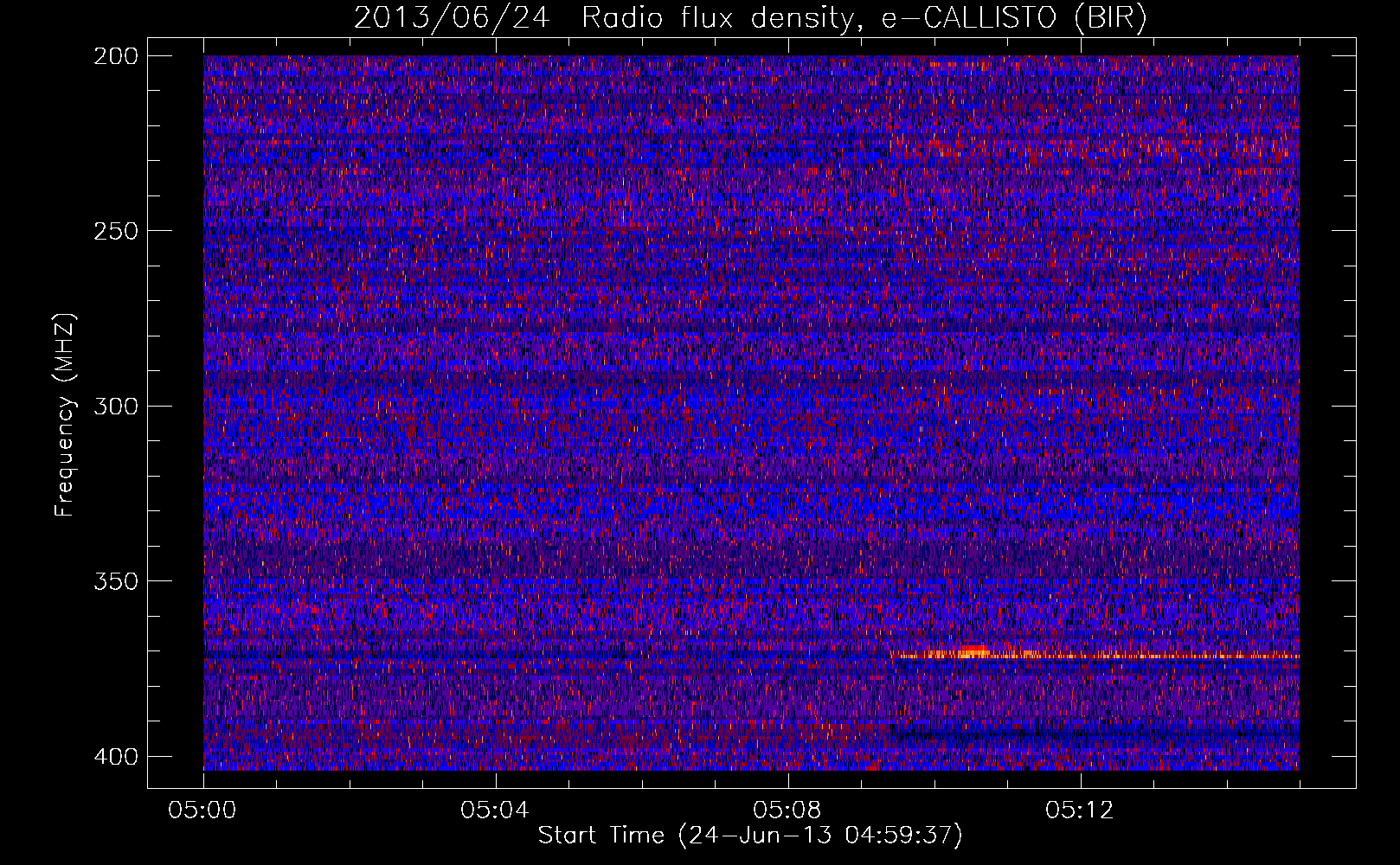Click the 250 frequency tick label
The width and height of the screenshot is (1400, 865).
tap(116, 231)
